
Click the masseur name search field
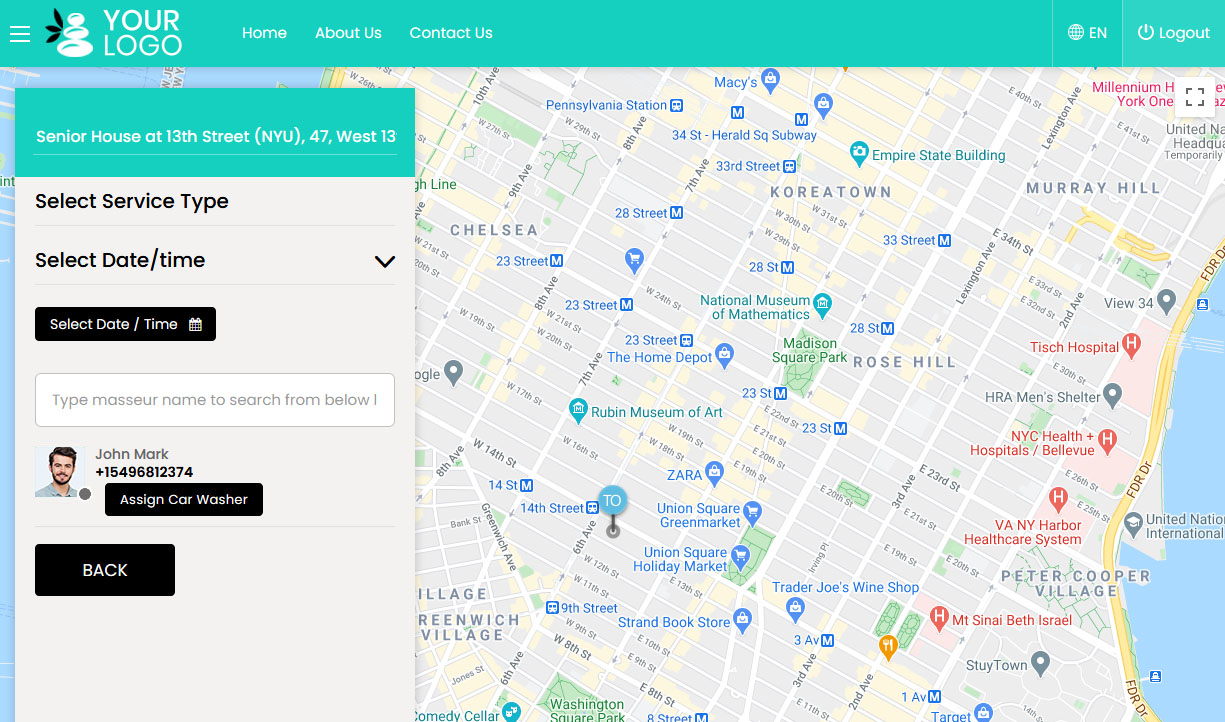tap(214, 400)
